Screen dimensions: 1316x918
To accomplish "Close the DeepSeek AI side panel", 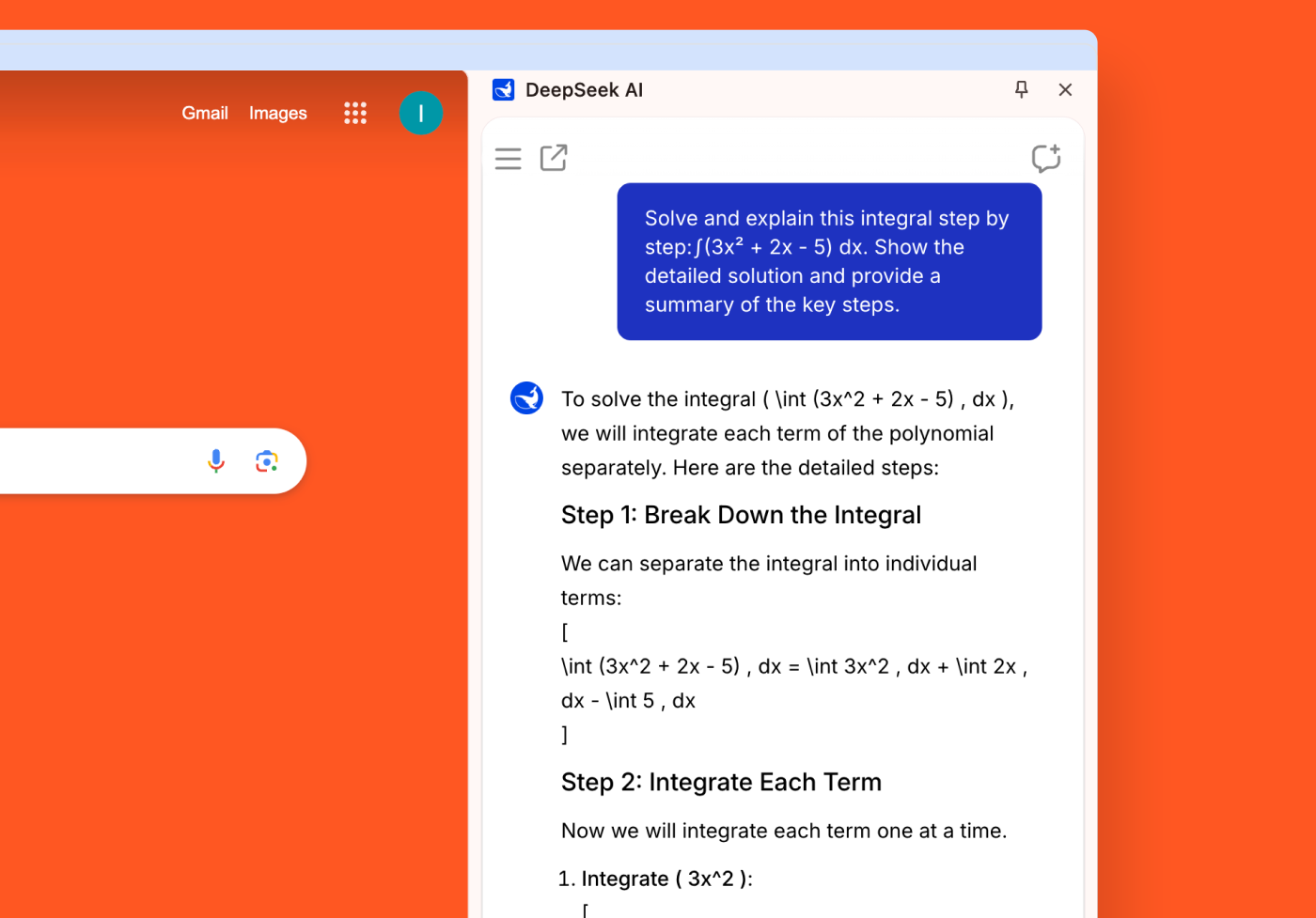I will coord(1065,89).
